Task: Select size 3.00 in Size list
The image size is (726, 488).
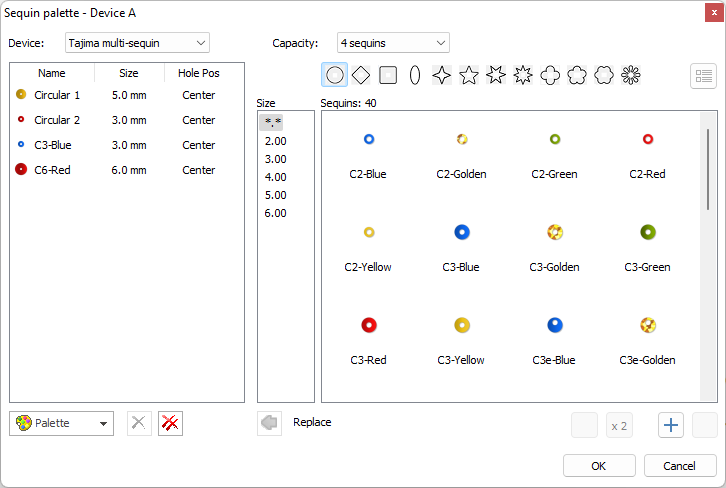Action: point(275,159)
